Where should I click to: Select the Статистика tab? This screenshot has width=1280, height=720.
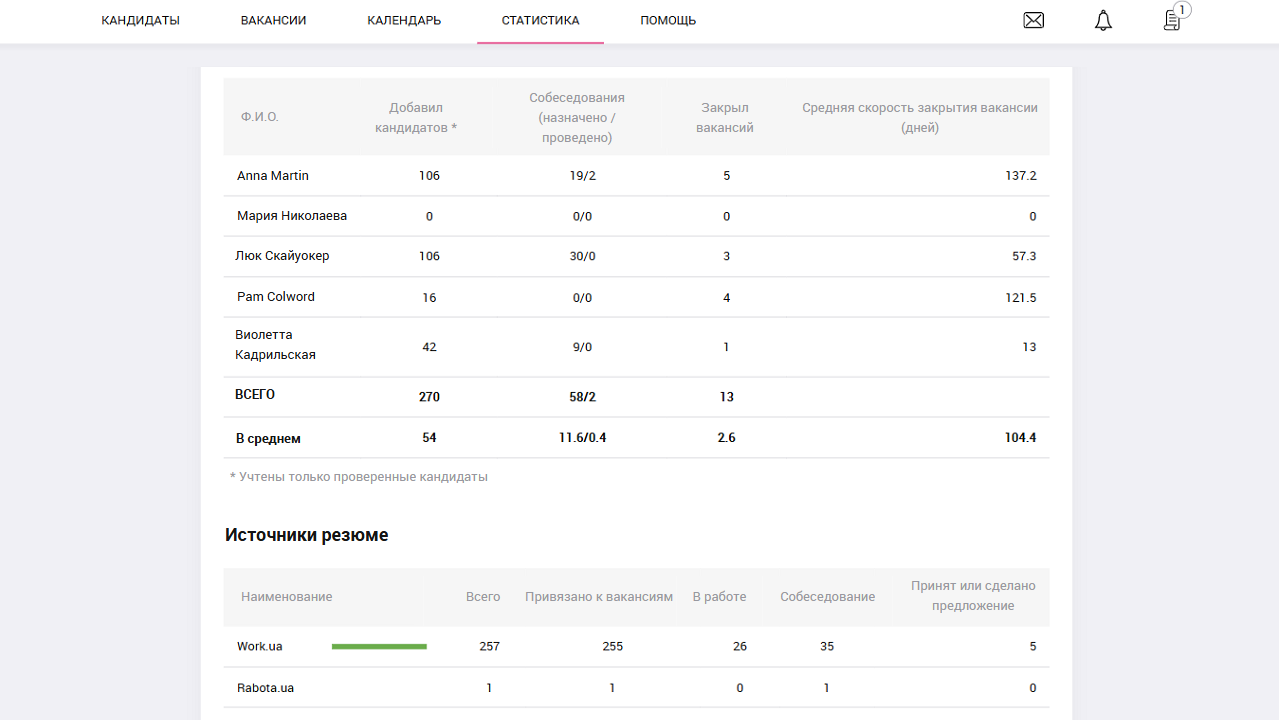[x=540, y=21]
